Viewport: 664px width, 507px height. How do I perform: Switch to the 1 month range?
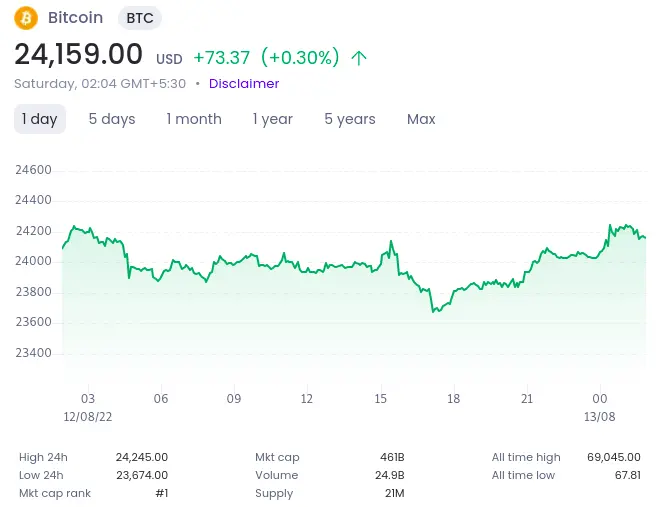tap(194, 119)
